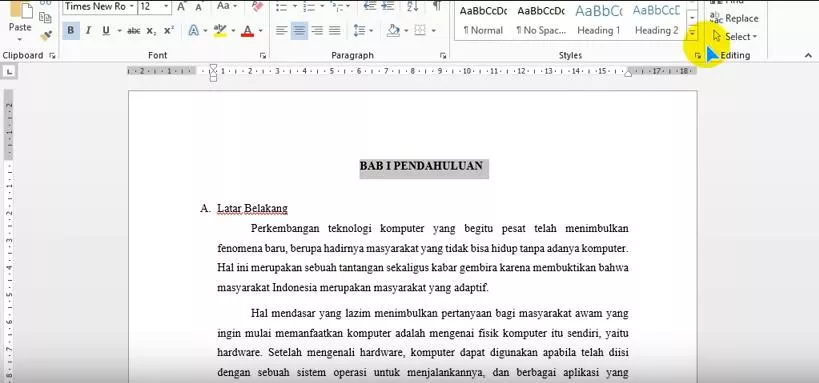
Task: Apply Normal style
Action: pos(484,20)
